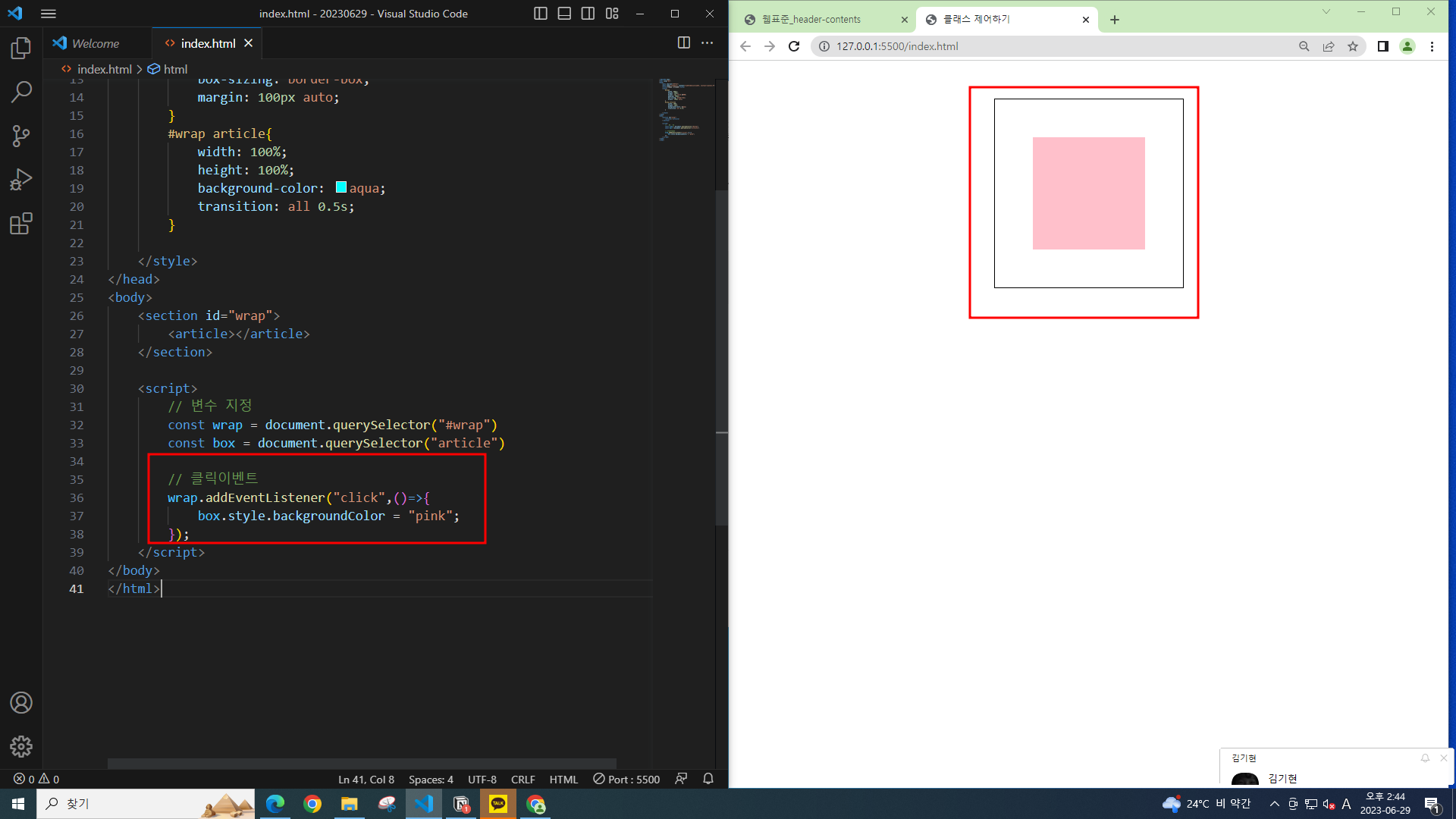The width and height of the screenshot is (1456, 819).
Task: Open the Explorer view in activity bar
Action: click(21, 49)
